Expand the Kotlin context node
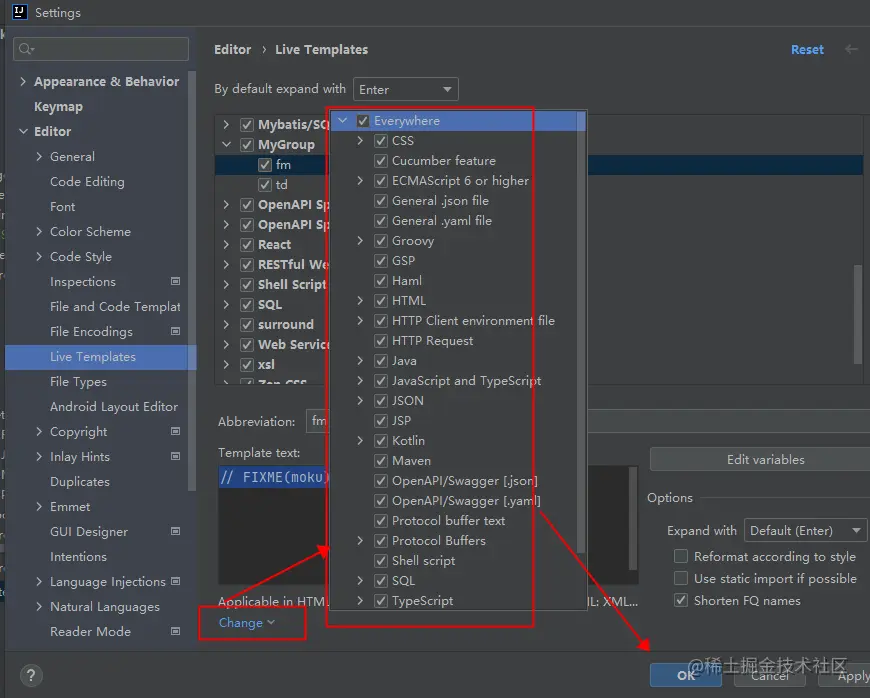The height and width of the screenshot is (698, 870). pyautogui.click(x=360, y=441)
